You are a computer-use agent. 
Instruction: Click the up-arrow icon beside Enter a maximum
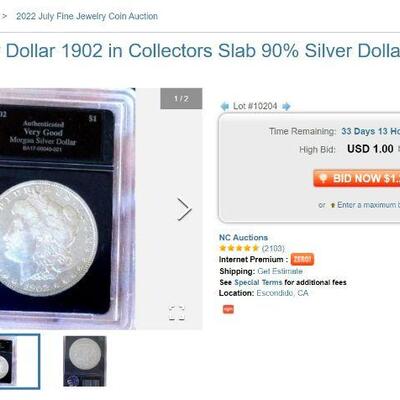332,205
